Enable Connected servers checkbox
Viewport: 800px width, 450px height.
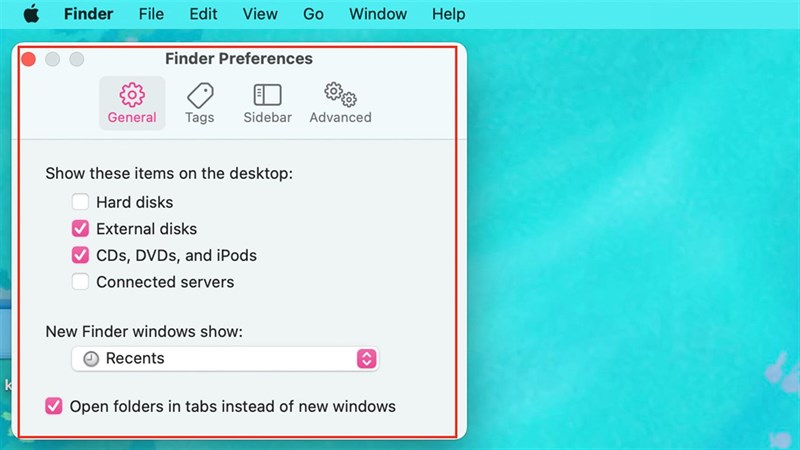[x=80, y=282]
